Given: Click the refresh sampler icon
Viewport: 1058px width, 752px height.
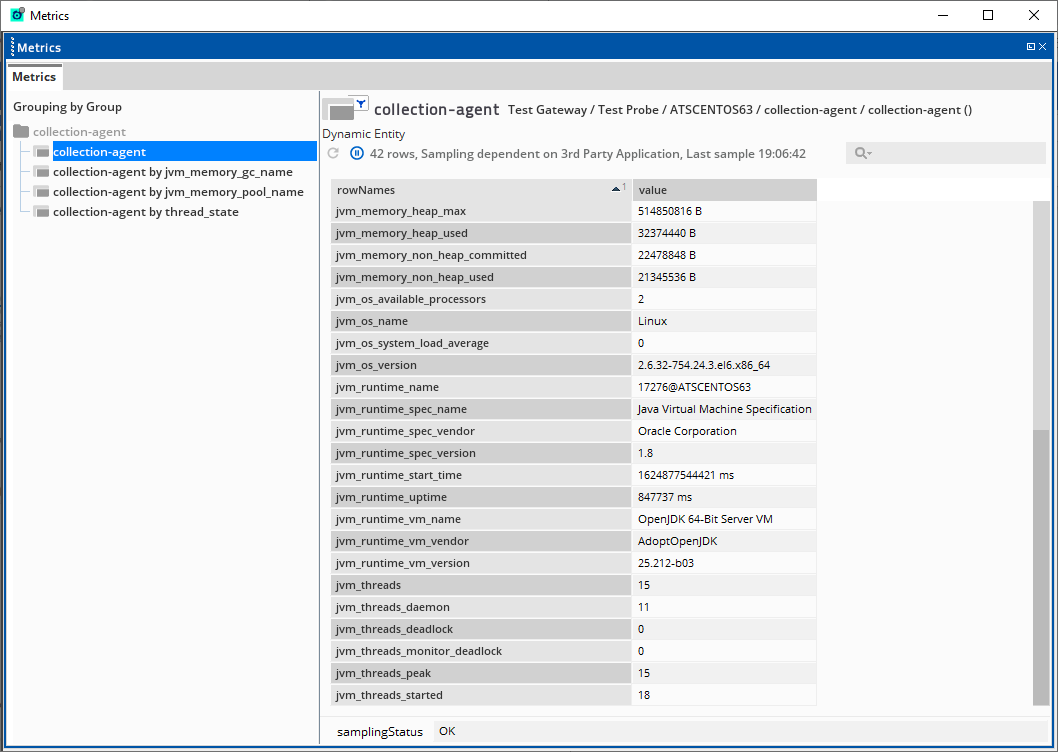Looking at the screenshot, I should [333, 153].
